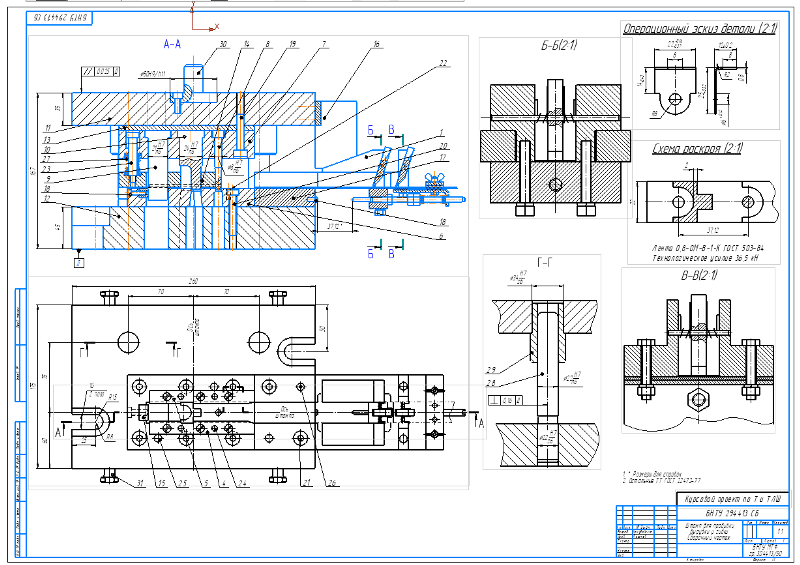Screen dimensions: 800x565
Task: Select position number 11 callout
Action: [x=48, y=128]
